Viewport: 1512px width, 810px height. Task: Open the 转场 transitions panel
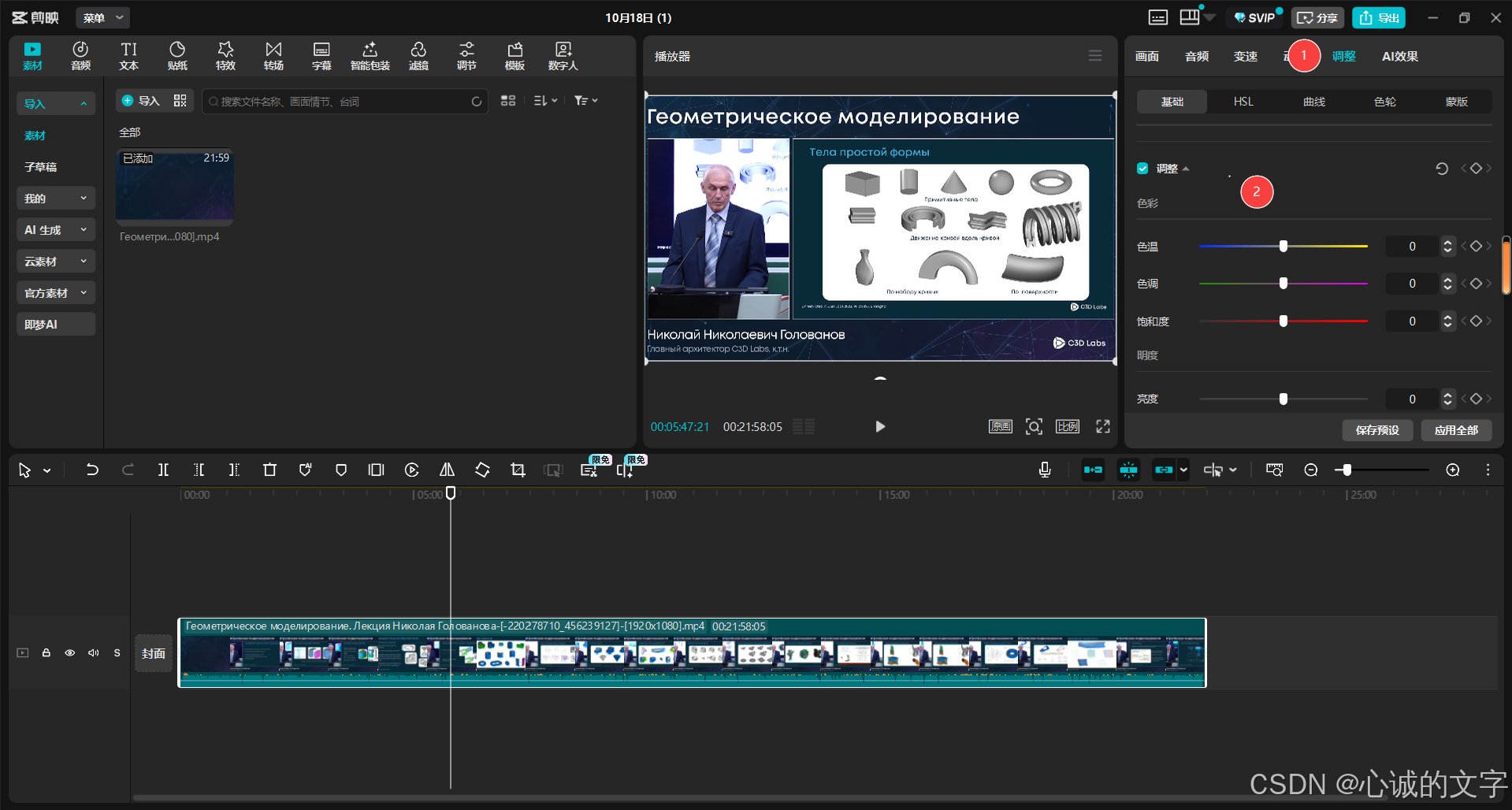tap(273, 56)
